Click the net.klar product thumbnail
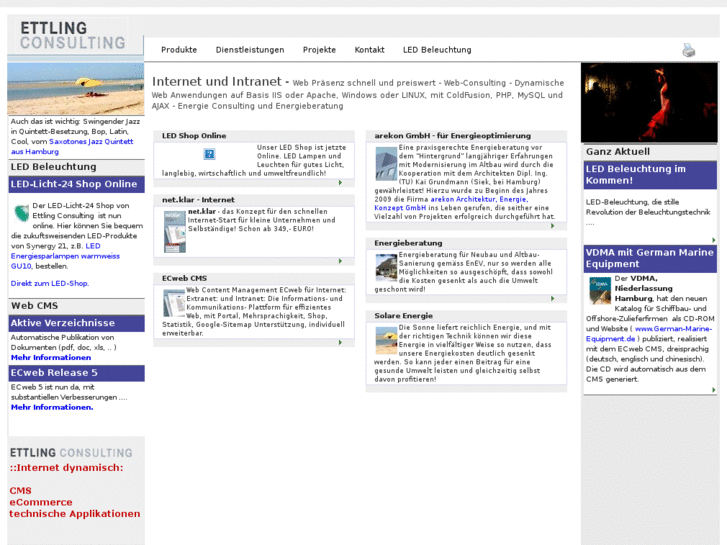Screen dimensions: 727x545 pos(174,232)
